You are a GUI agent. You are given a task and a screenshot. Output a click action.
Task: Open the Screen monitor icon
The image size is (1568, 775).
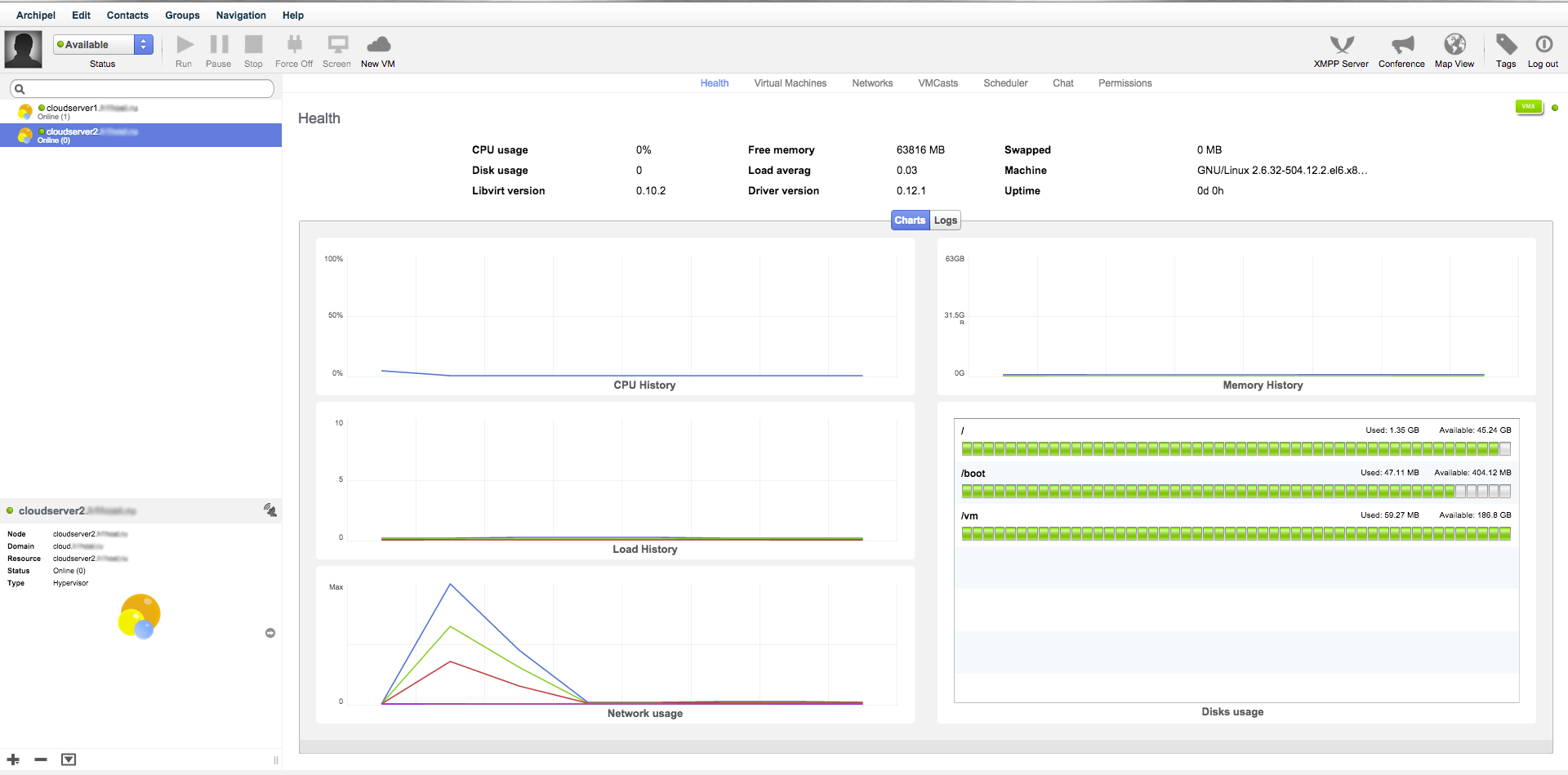pos(336,45)
